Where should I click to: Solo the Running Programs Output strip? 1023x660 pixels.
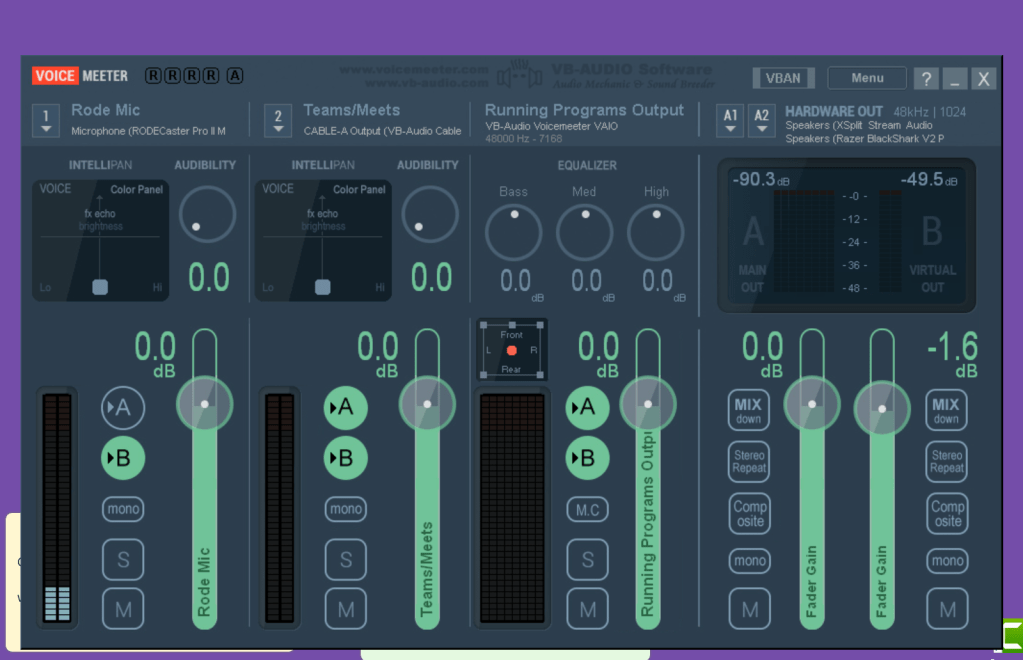coord(587,560)
